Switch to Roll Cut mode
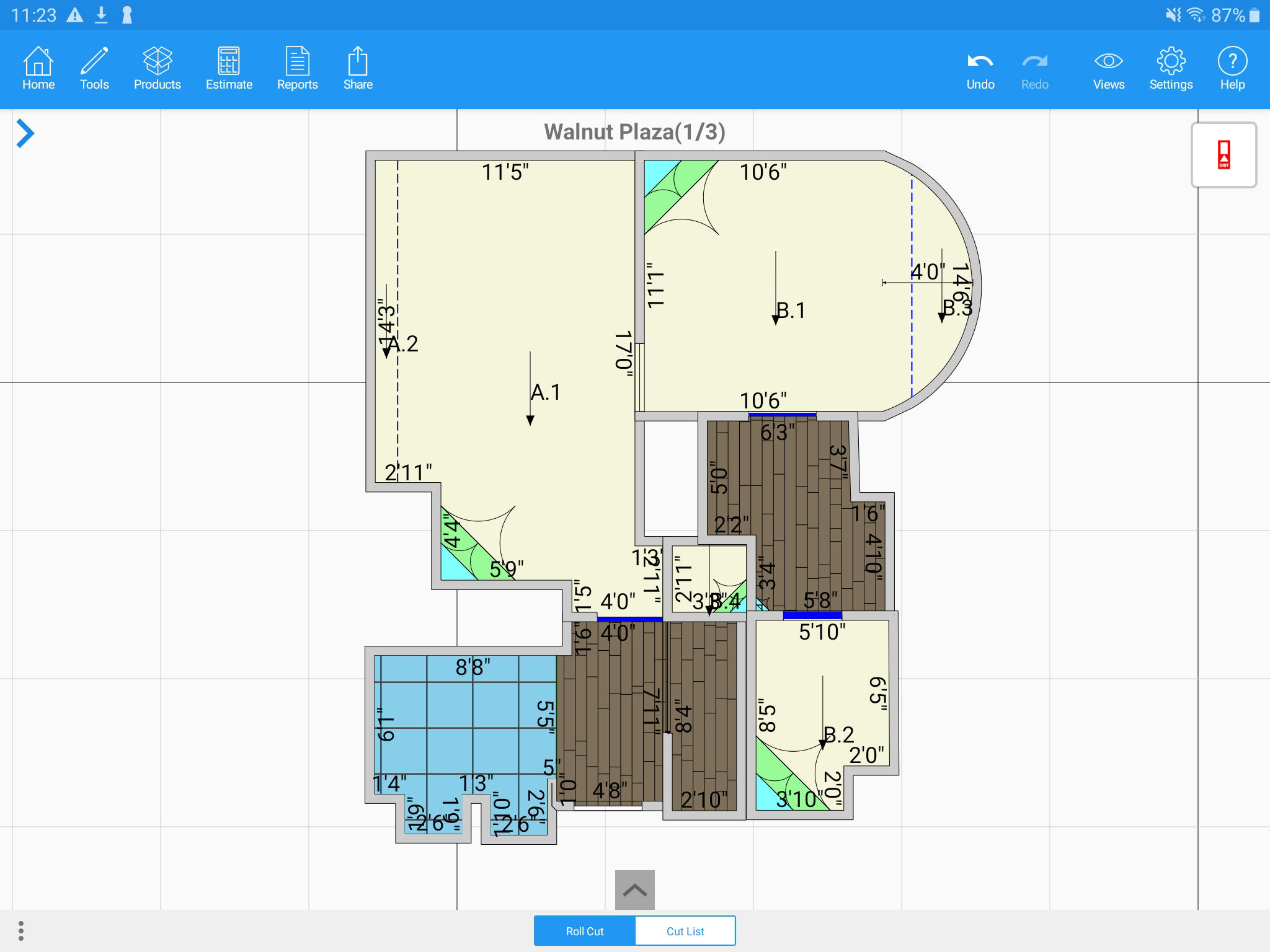The width and height of the screenshot is (1270, 952). coord(584,931)
